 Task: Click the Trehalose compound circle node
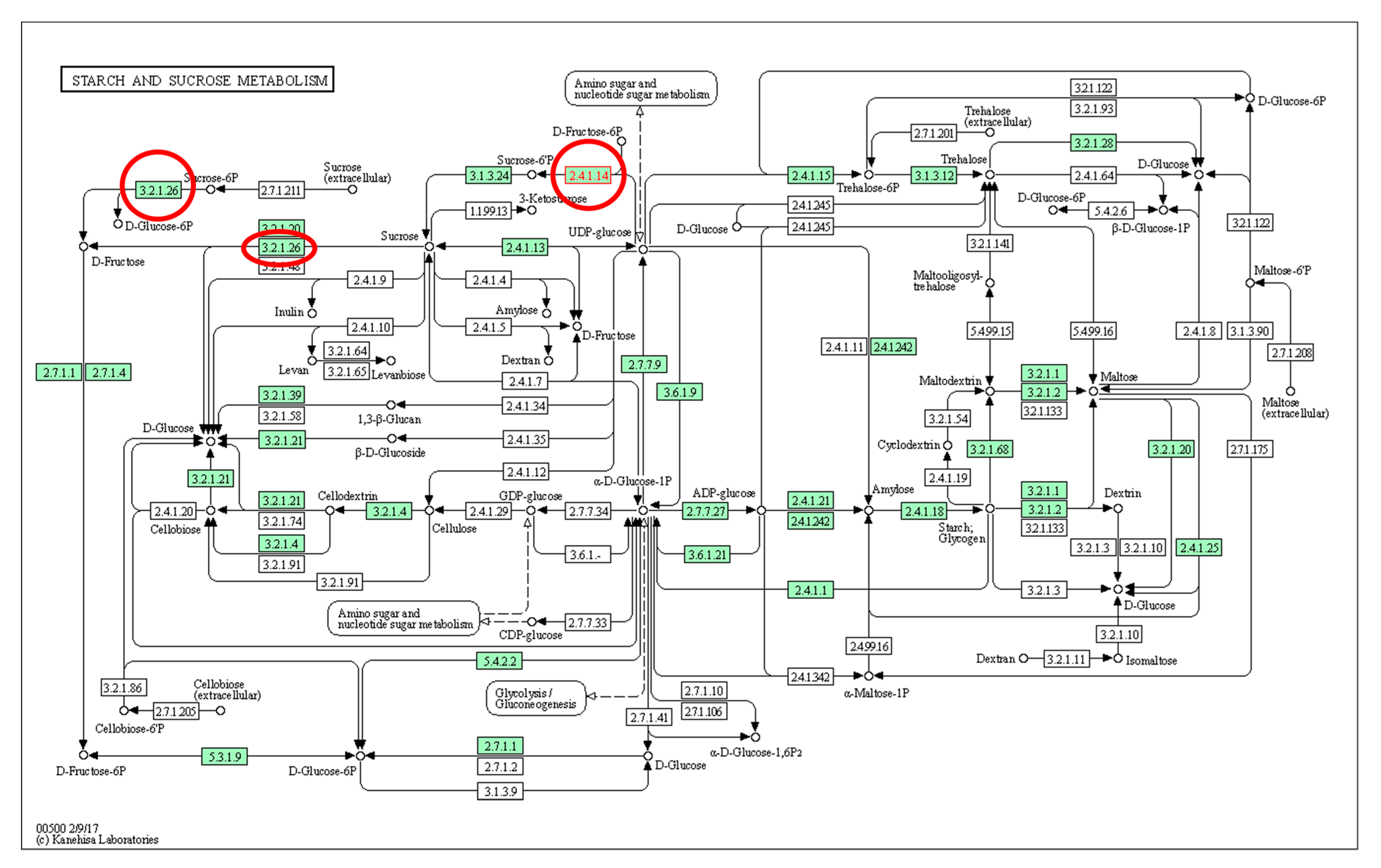990,174
